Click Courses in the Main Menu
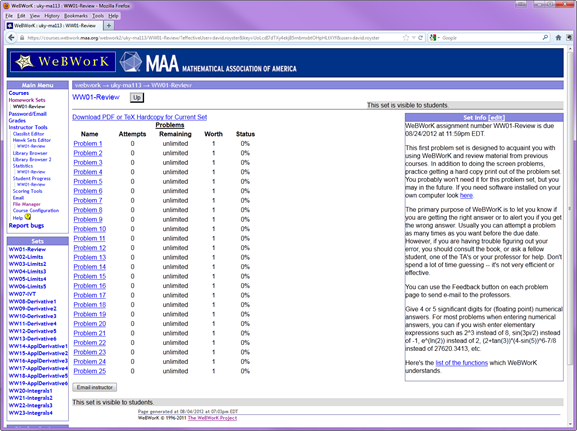The width and height of the screenshot is (577, 431). [x=18, y=93]
